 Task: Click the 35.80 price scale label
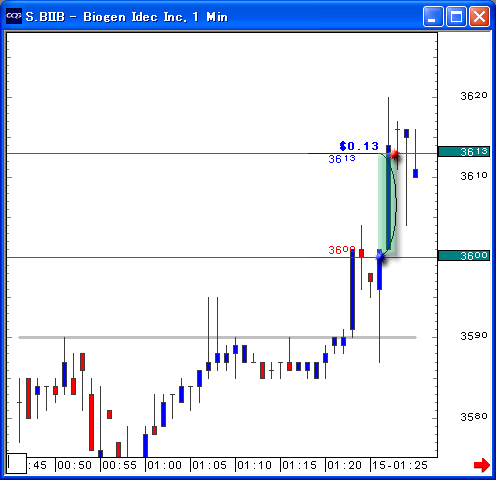(474, 417)
